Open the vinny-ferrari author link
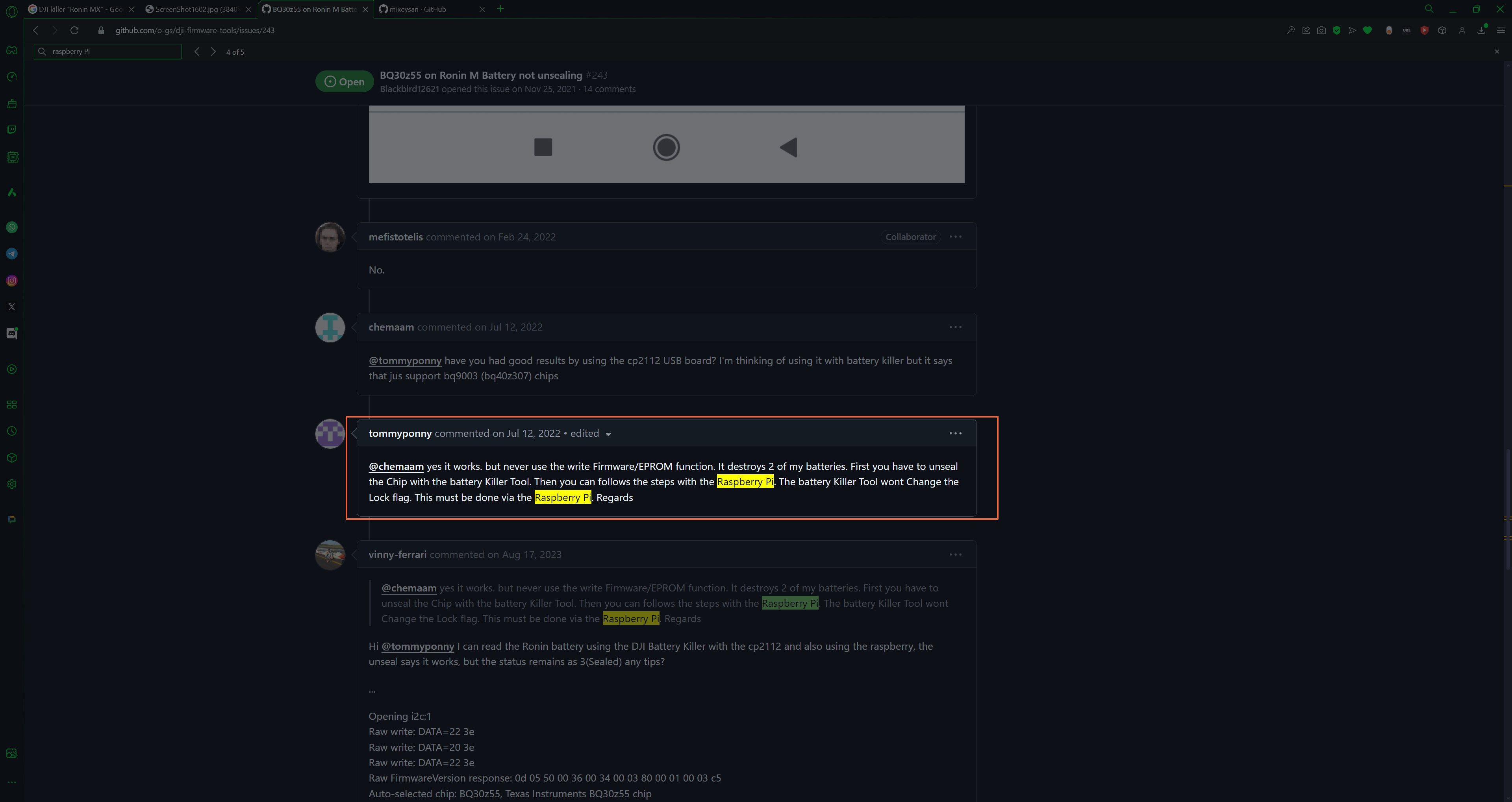This screenshot has width=1512, height=802. pyautogui.click(x=397, y=554)
